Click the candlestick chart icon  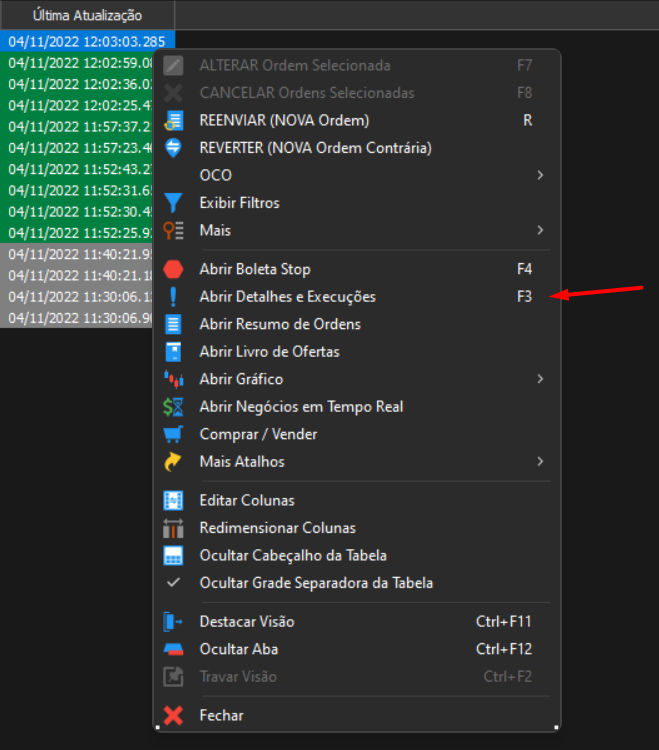coord(173,379)
